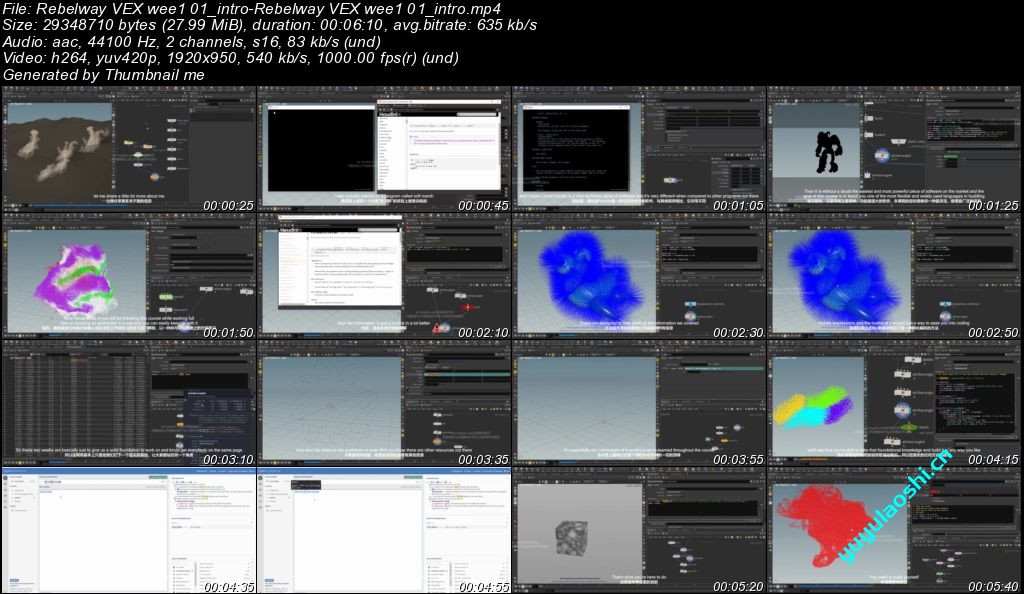Screen dimensions: 1024x594
Task: Click the thumbnail stamped 00:01:05
Action: (639, 149)
